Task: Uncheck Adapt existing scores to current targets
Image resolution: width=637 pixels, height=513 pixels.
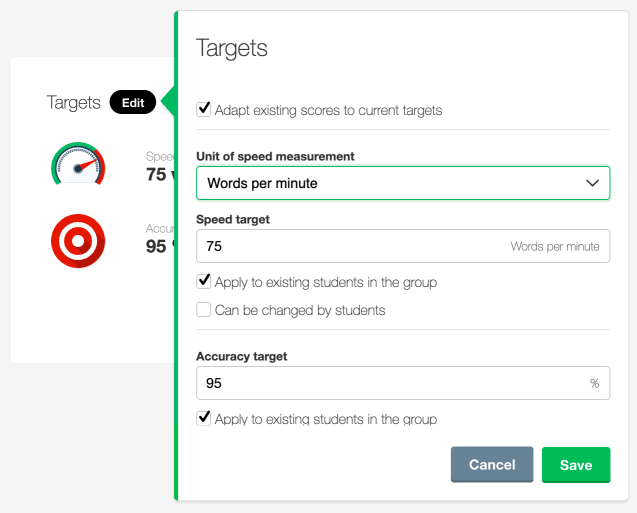Action: pos(204,109)
